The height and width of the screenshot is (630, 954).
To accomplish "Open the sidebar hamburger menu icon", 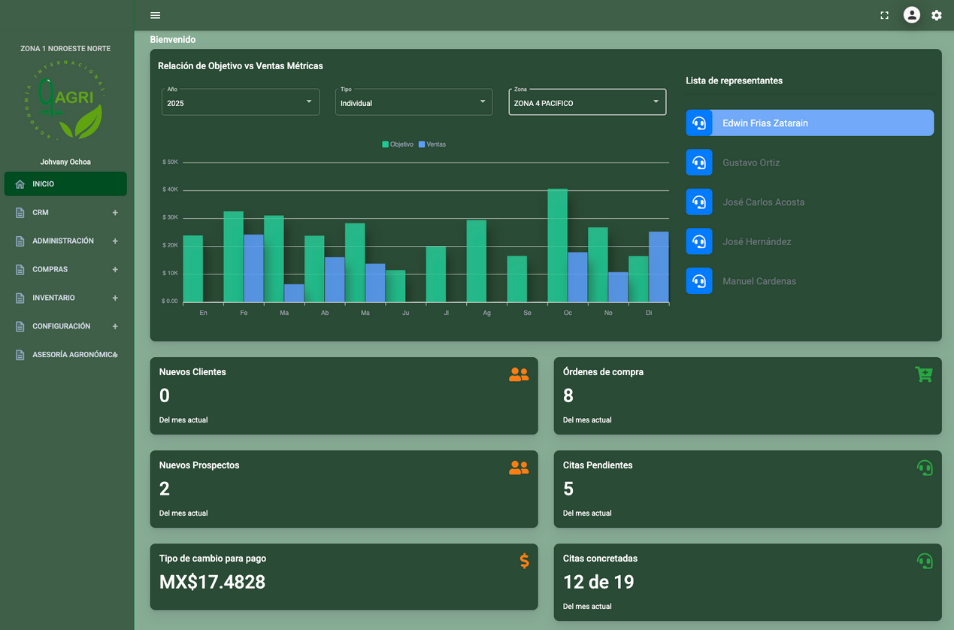I will pyautogui.click(x=155, y=15).
